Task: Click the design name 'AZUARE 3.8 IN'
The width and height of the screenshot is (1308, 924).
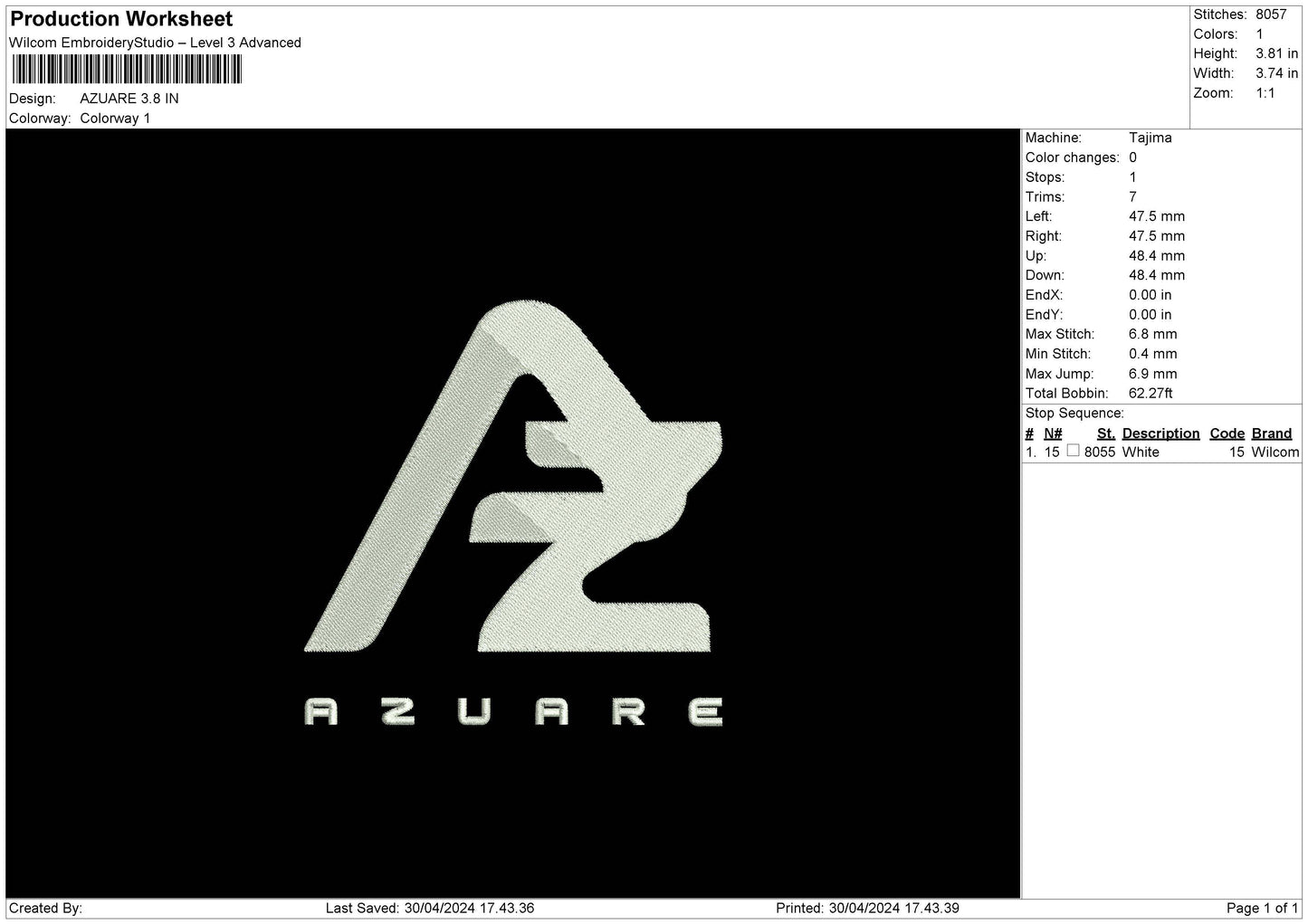Action: click(129, 99)
